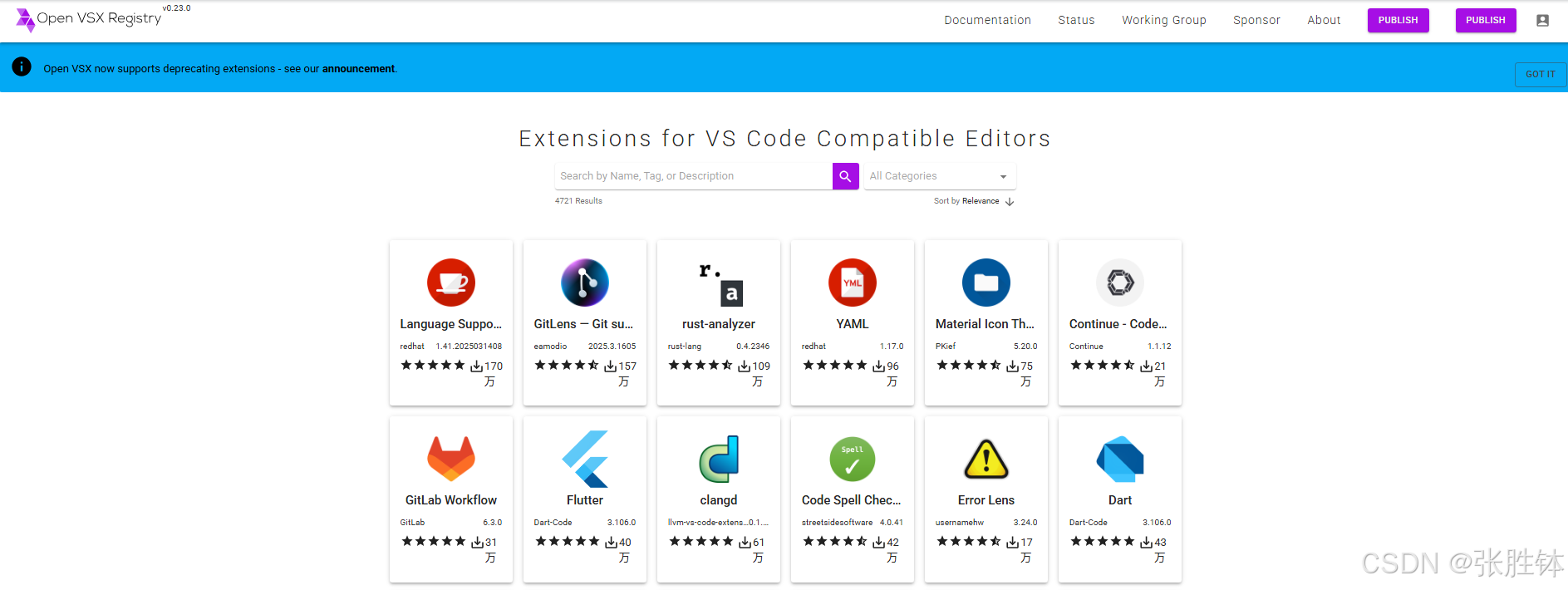This screenshot has height=590, width=1568.
Task: Click the Code Spell Checker icon
Action: tap(853, 459)
